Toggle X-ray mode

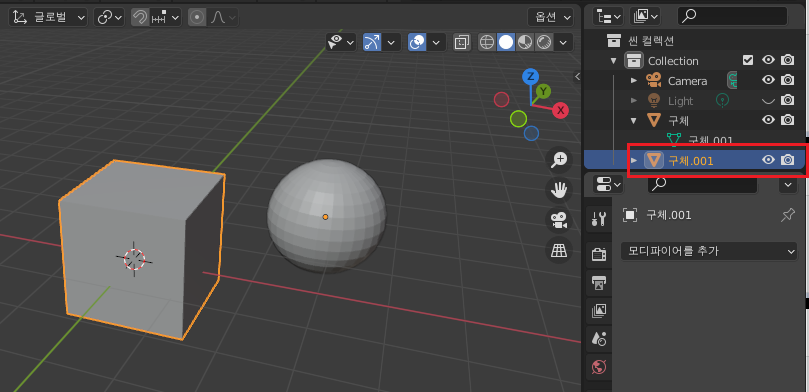click(461, 42)
